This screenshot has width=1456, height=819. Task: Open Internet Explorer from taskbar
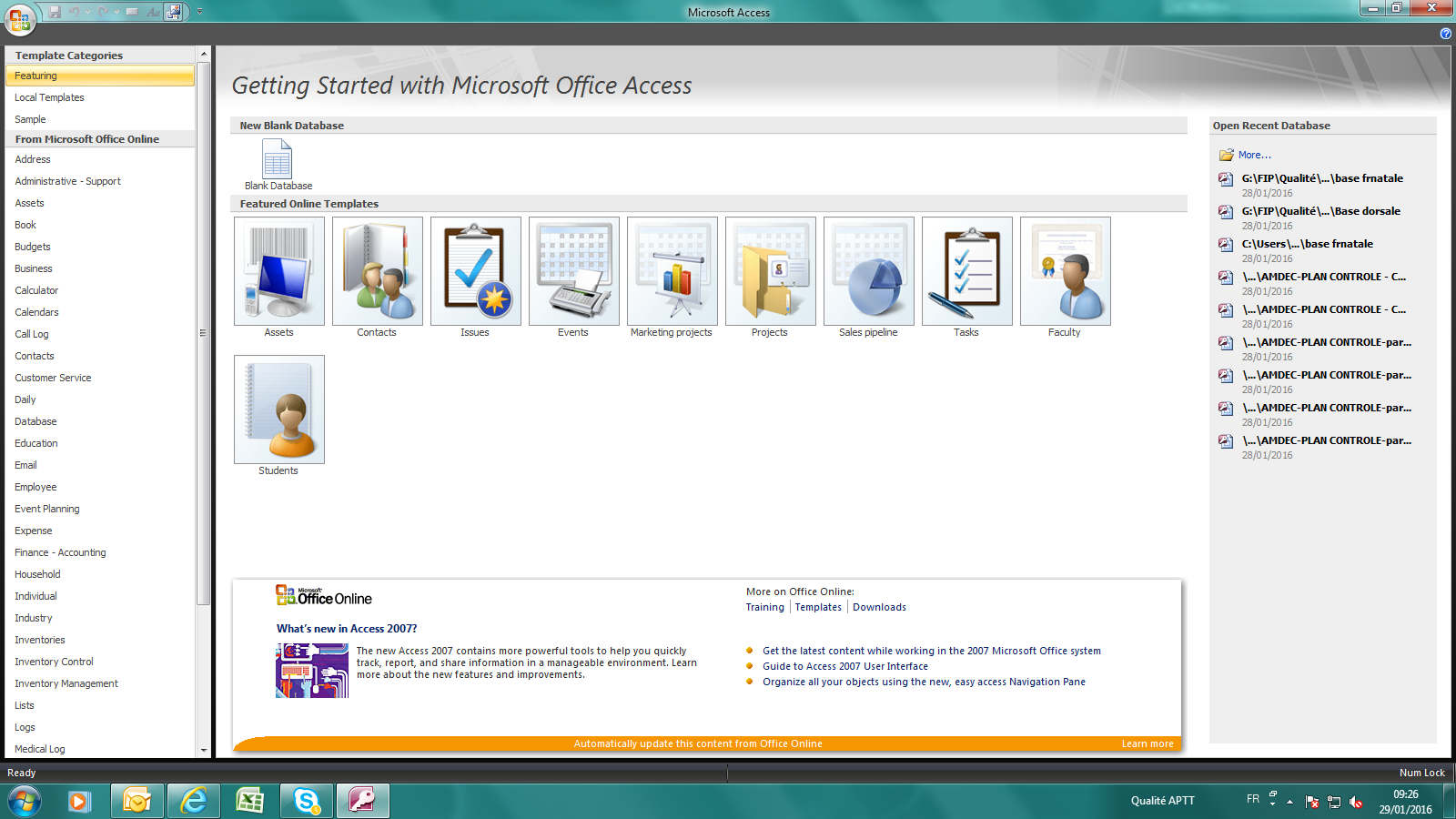coord(194,802)
